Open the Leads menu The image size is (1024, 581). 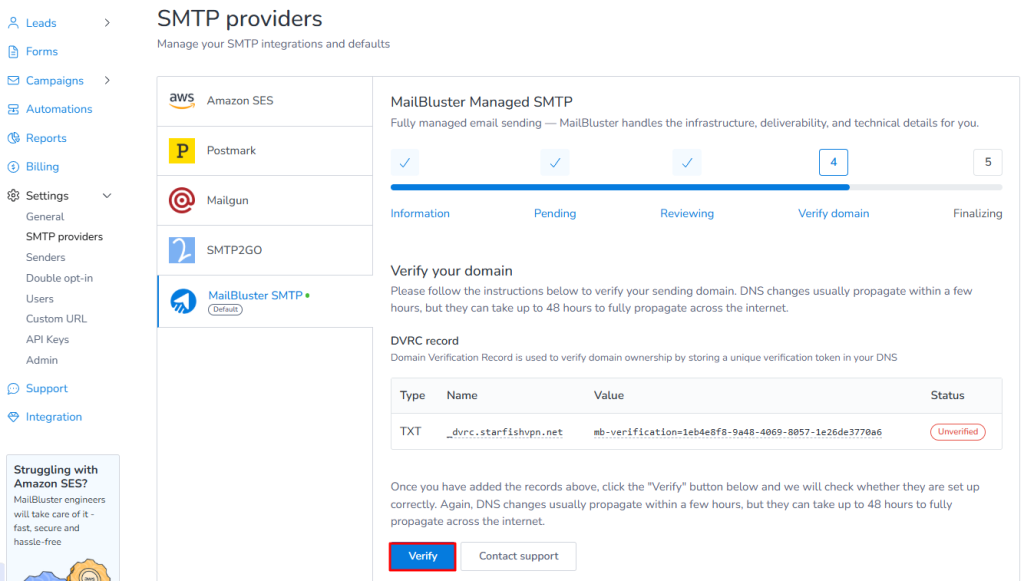pos(41,23)
